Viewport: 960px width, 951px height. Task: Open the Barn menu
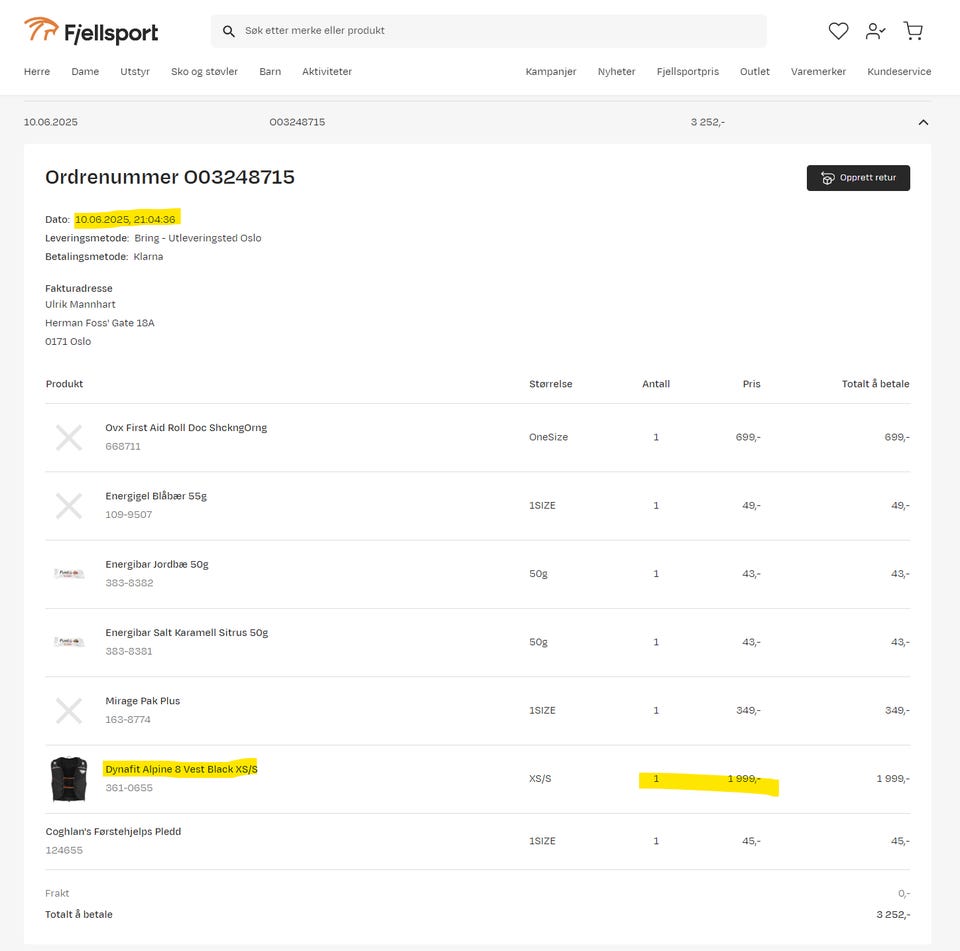270,72
